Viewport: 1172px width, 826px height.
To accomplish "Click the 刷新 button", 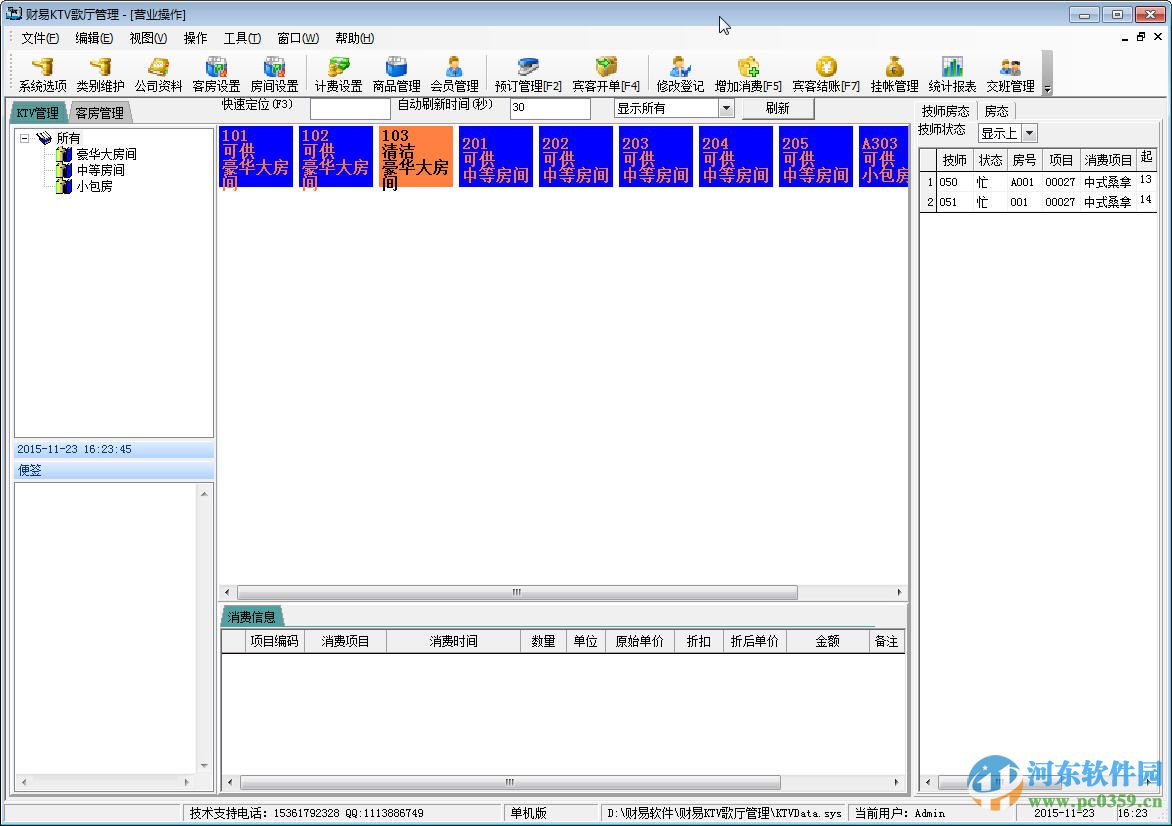I will pyautogui.click(x=777, y=108).
